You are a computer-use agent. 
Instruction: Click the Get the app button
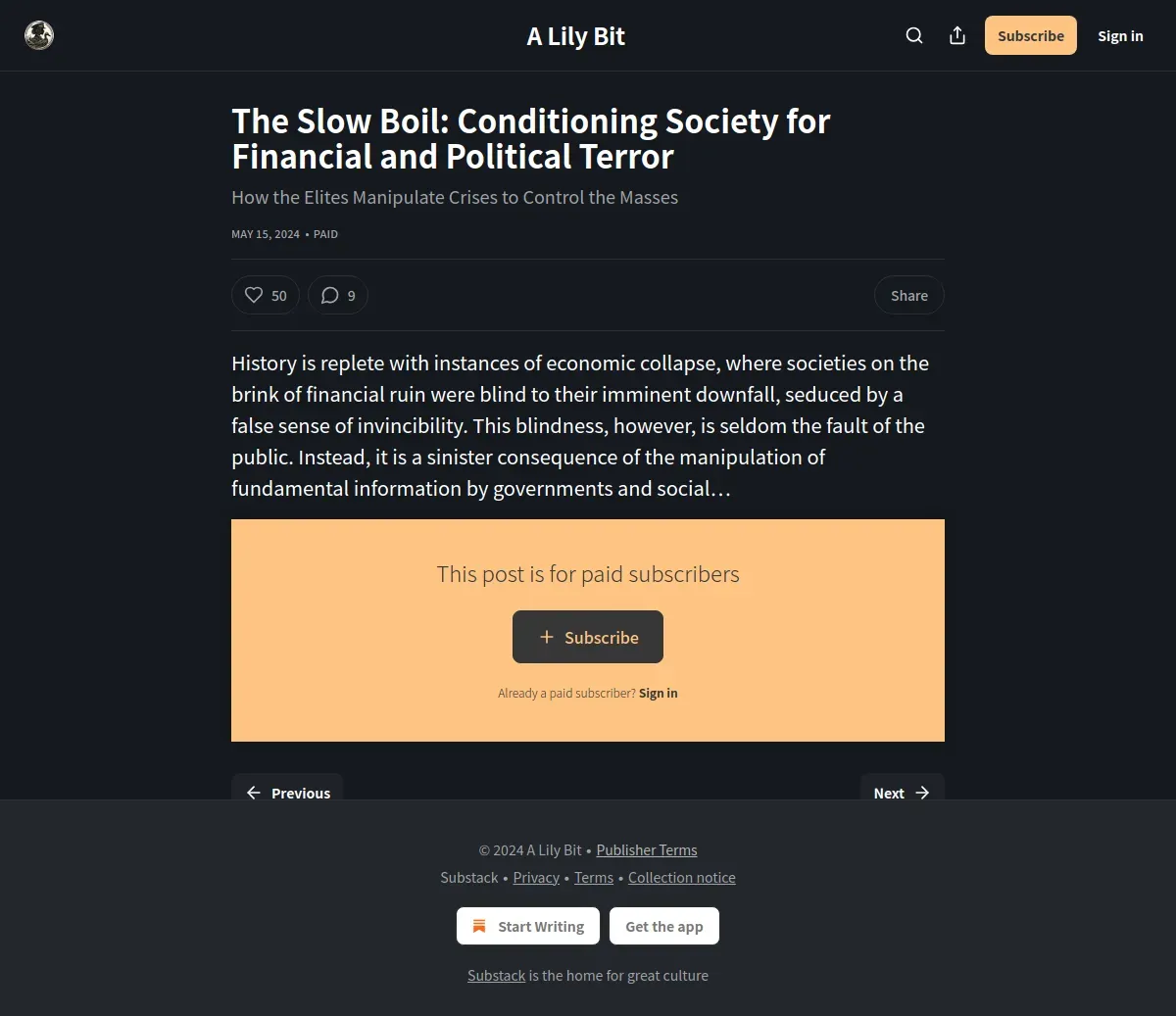click(664, 926)
